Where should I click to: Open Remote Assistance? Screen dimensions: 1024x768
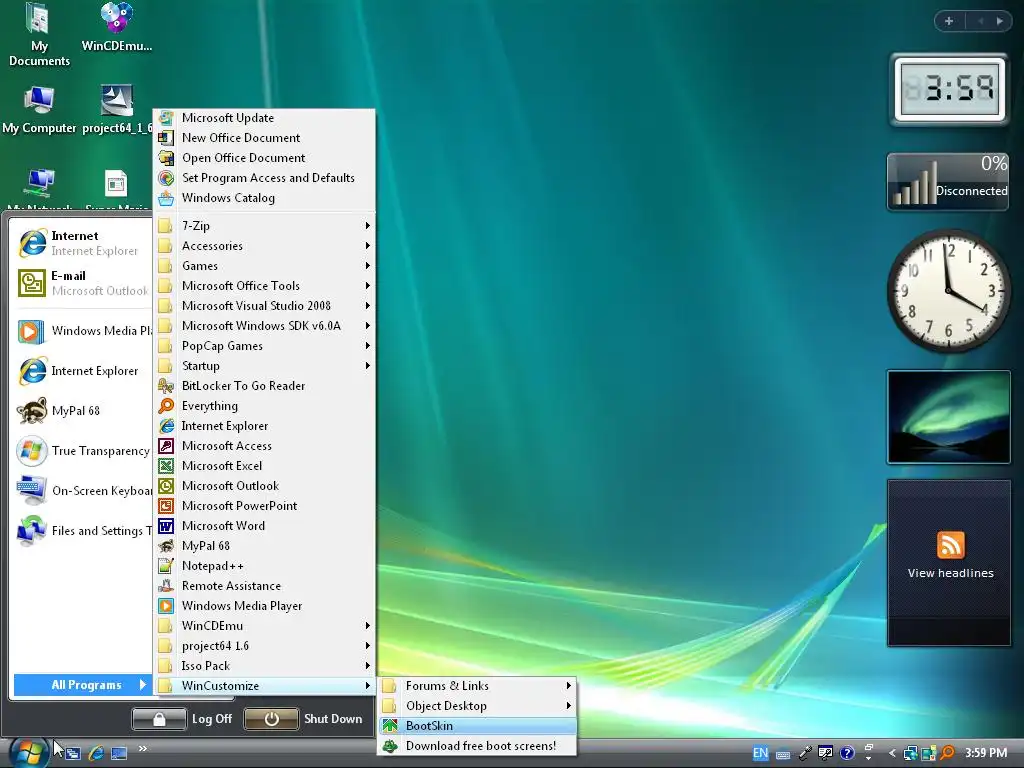coord(265,586)
